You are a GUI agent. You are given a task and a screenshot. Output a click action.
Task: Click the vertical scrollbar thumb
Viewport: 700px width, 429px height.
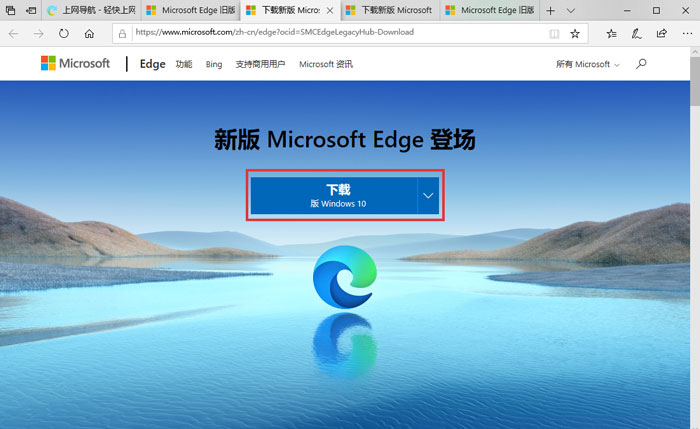click(695, 82)
